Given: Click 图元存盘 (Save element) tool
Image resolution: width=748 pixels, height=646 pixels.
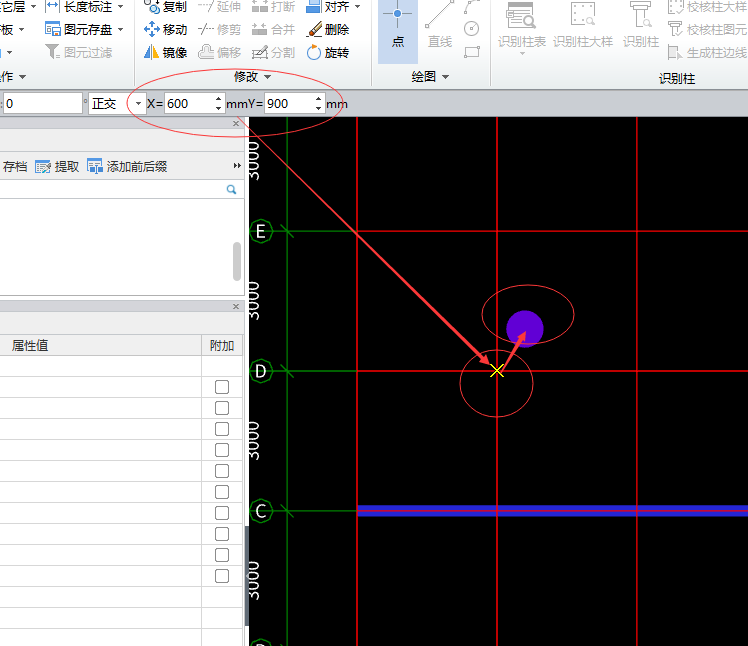Looking at the screenshot, I should click(79, 30).
